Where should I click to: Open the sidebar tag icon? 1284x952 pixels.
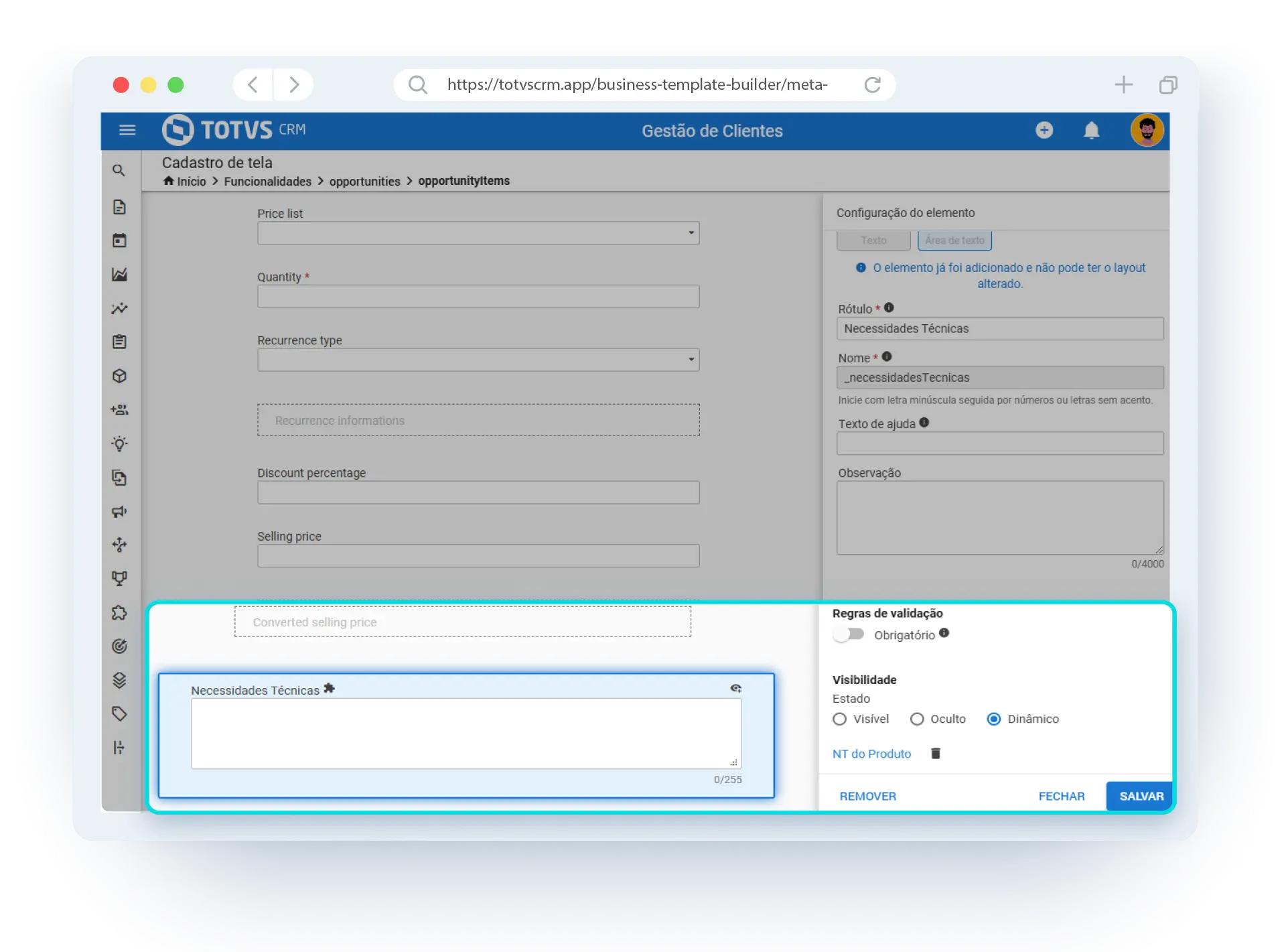[x=119, y=713]
